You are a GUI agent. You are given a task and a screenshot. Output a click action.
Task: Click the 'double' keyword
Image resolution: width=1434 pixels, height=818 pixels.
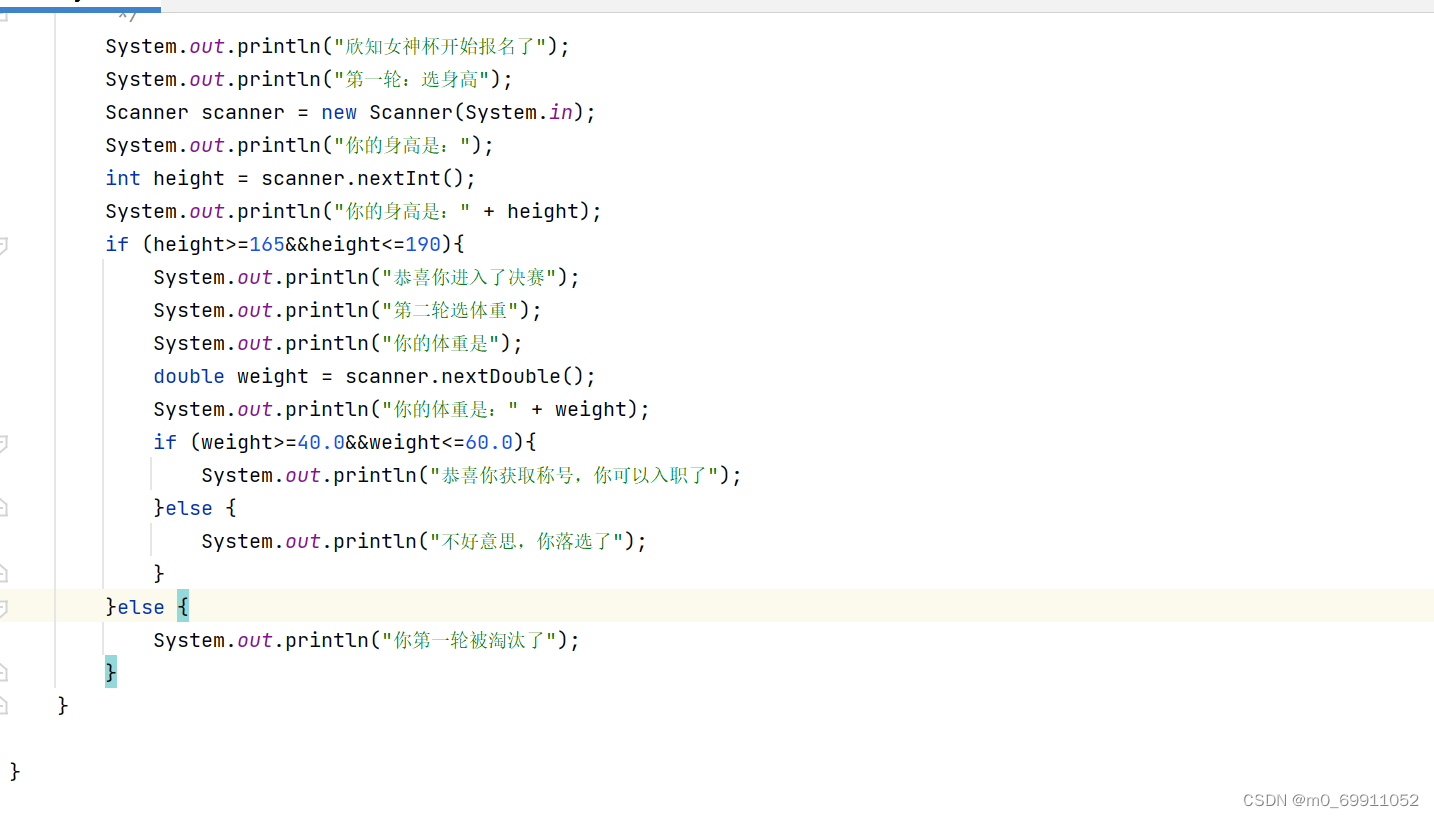189,376
